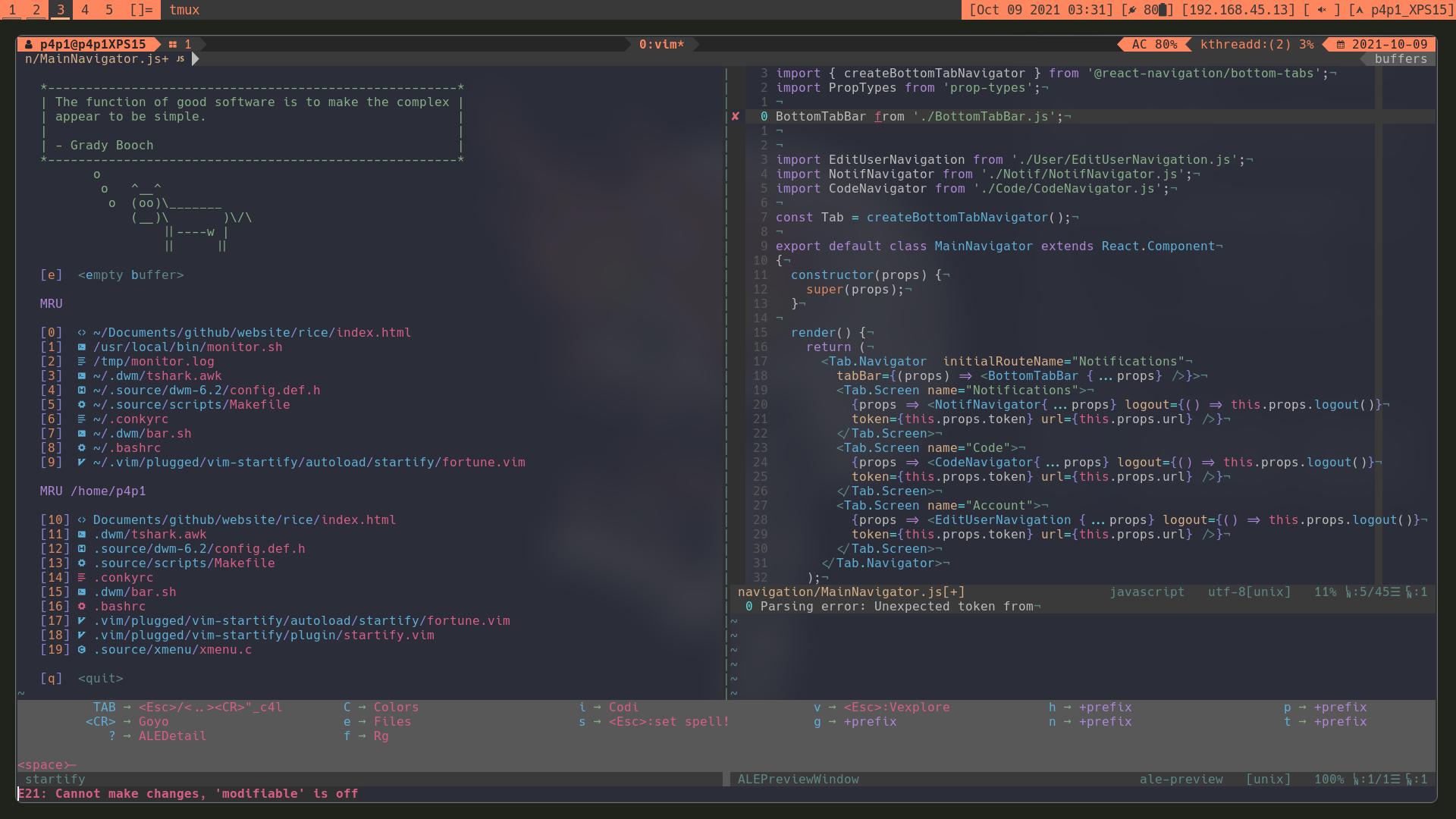
Task: Select the 0:vim tmux window tab
Action: (661, 45)
